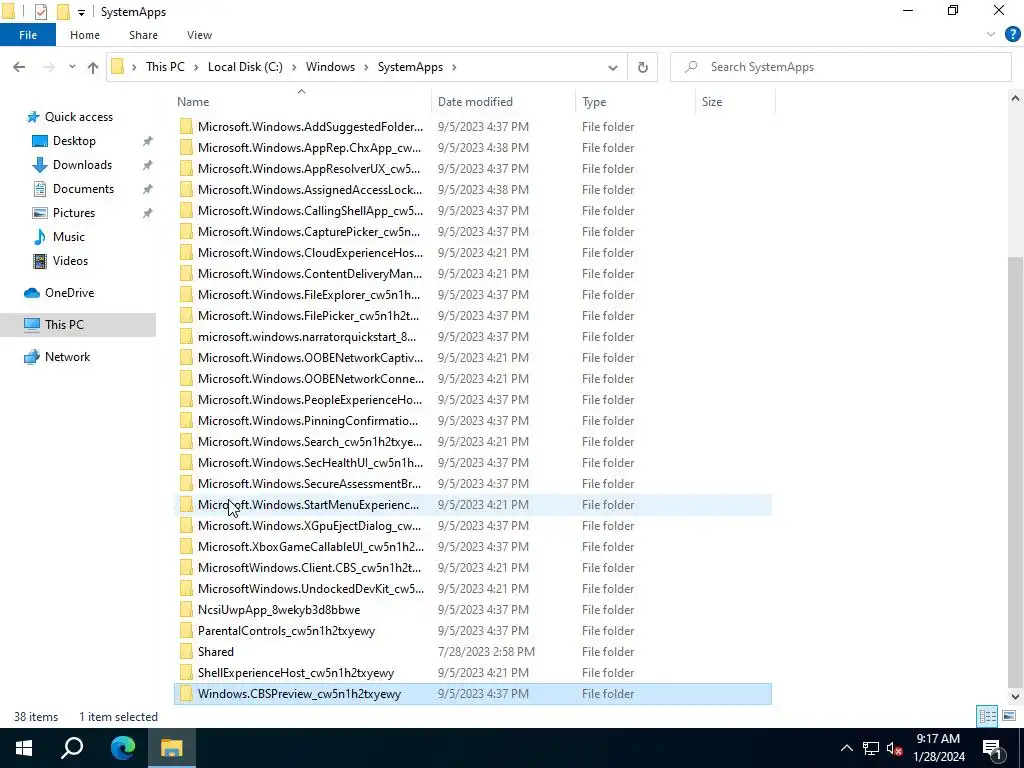
Task: Open taskbar Search magnifier
Action: coord(72,748)
